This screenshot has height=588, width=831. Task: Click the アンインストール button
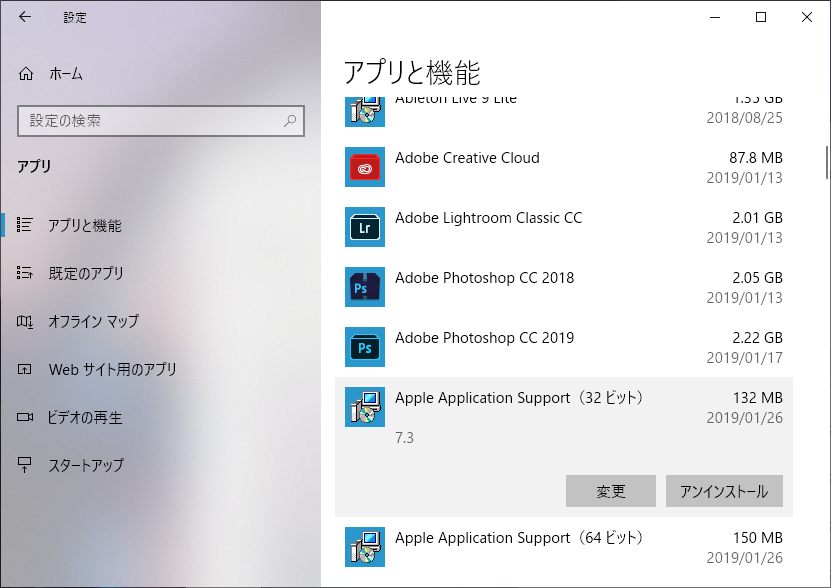tap(724, 491)
